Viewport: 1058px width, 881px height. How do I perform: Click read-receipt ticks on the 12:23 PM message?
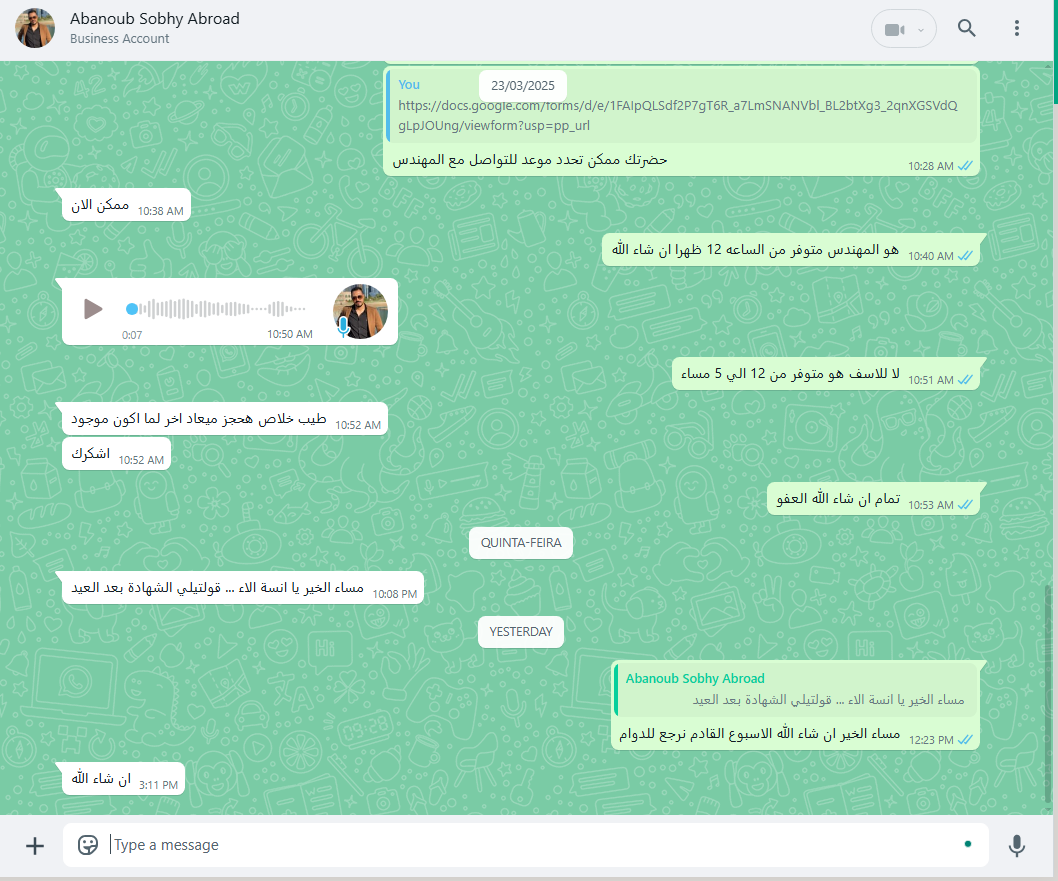click(x=966, y=740)
